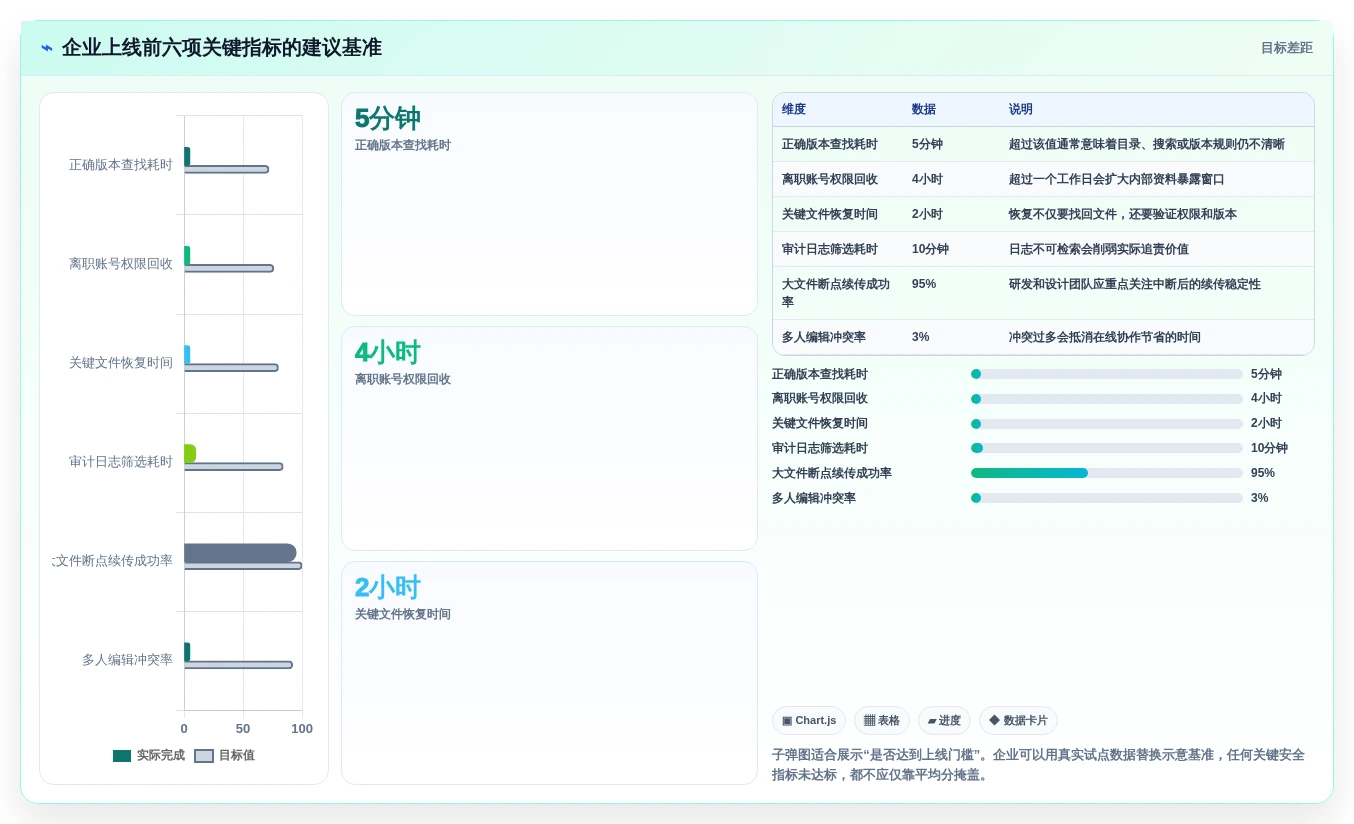The width and height of the screenshot is (1354, 824).
Task: Click the 大文件断点续传成功率 table row cell
Action: [837, 293]
